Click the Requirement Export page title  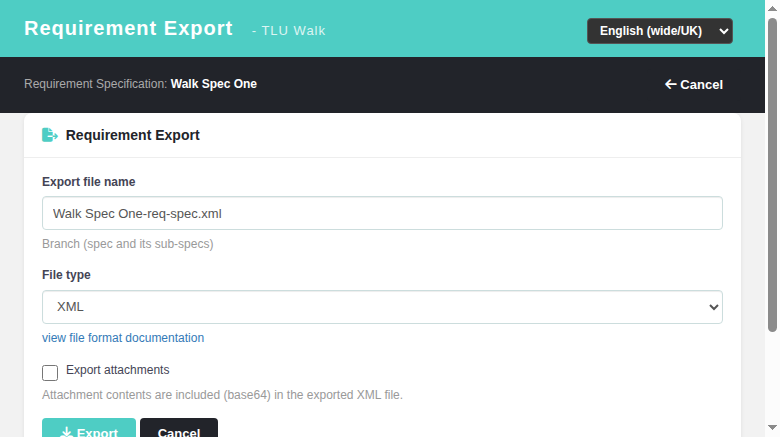pos(128,28)
